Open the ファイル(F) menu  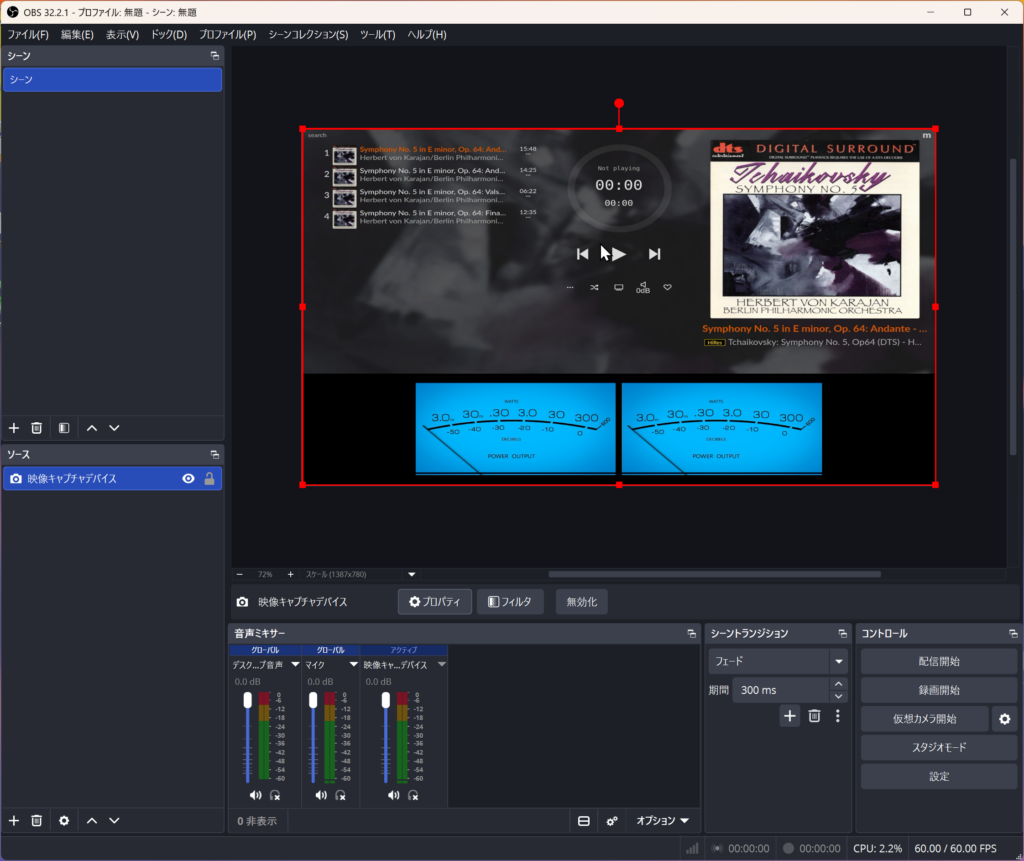pyautogui.click(x=27, y=35)
